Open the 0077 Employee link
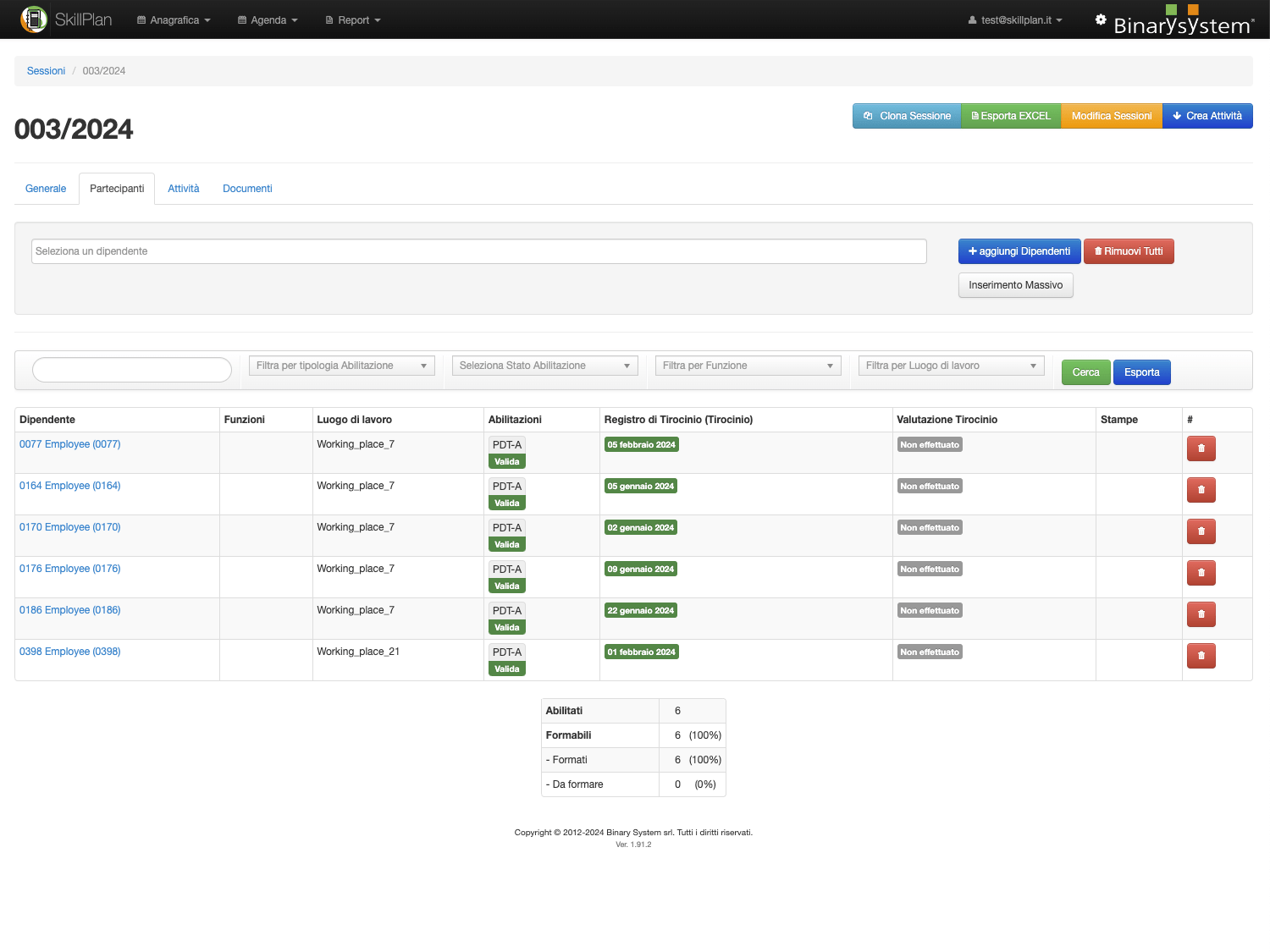Viewport: 1270px width, 952px height. coord(70,444)
